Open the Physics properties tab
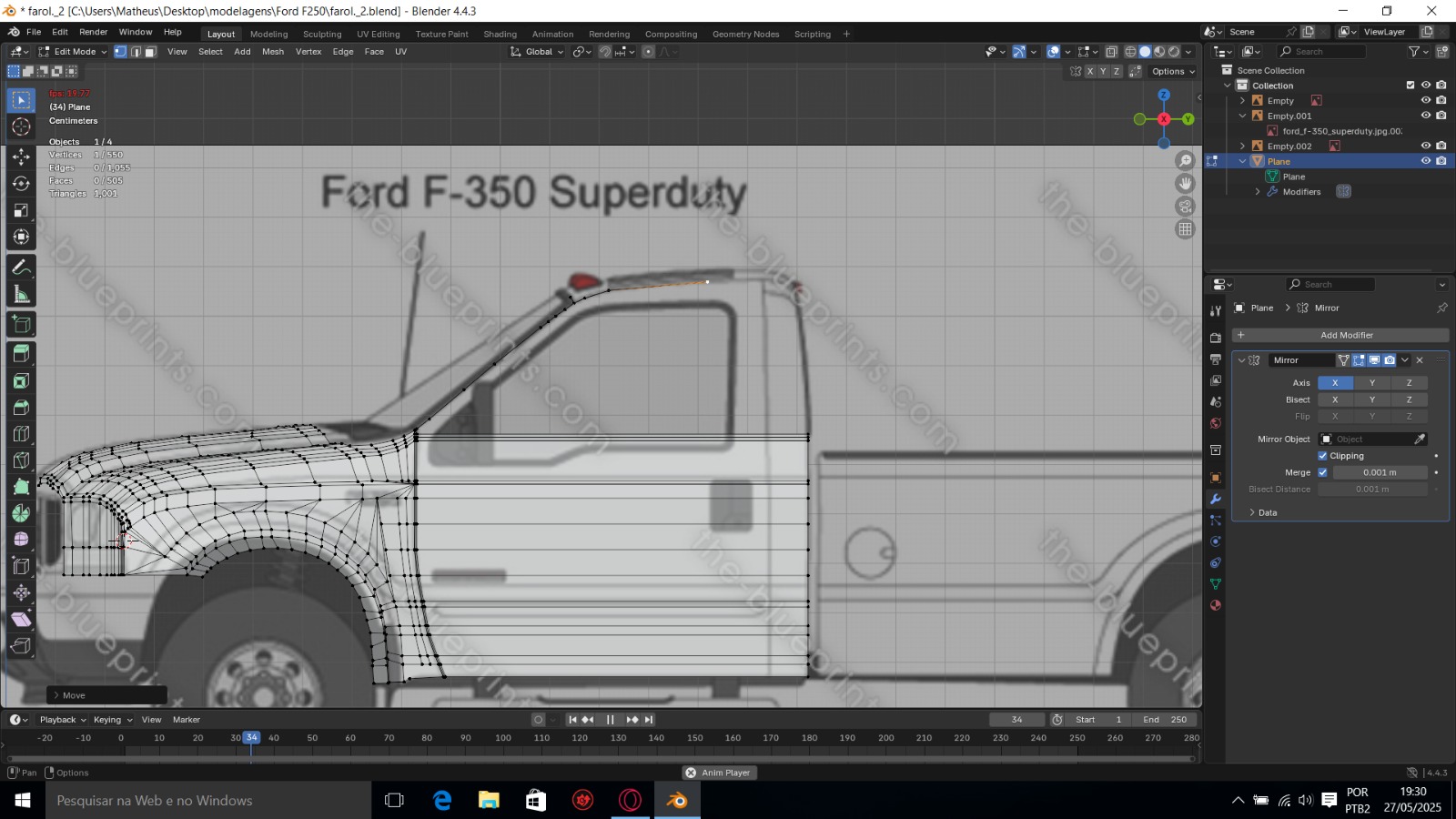This screenshot has height=819, width=1456. pos(1216,541)
